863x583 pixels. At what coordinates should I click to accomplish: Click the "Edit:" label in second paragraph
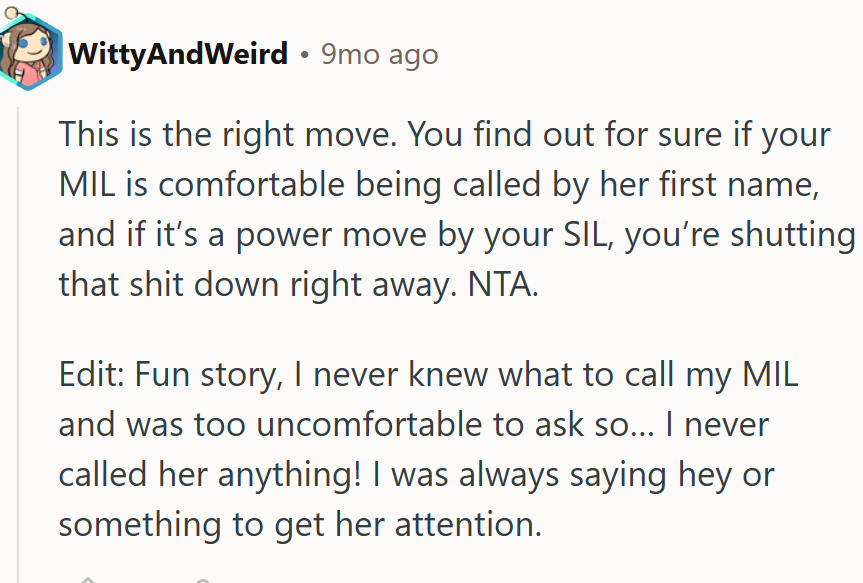click(89, 378)
